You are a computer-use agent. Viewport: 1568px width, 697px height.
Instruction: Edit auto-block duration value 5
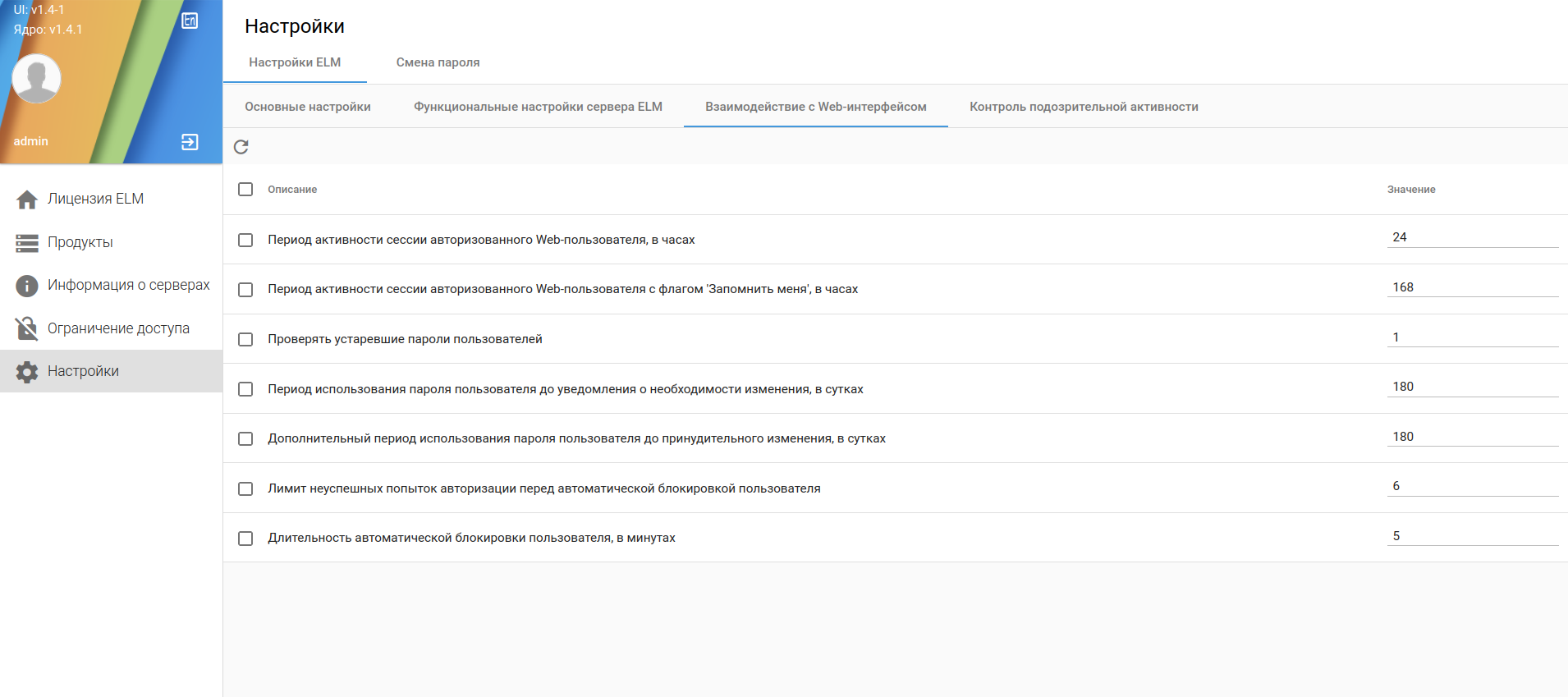tap(1473, 536)
